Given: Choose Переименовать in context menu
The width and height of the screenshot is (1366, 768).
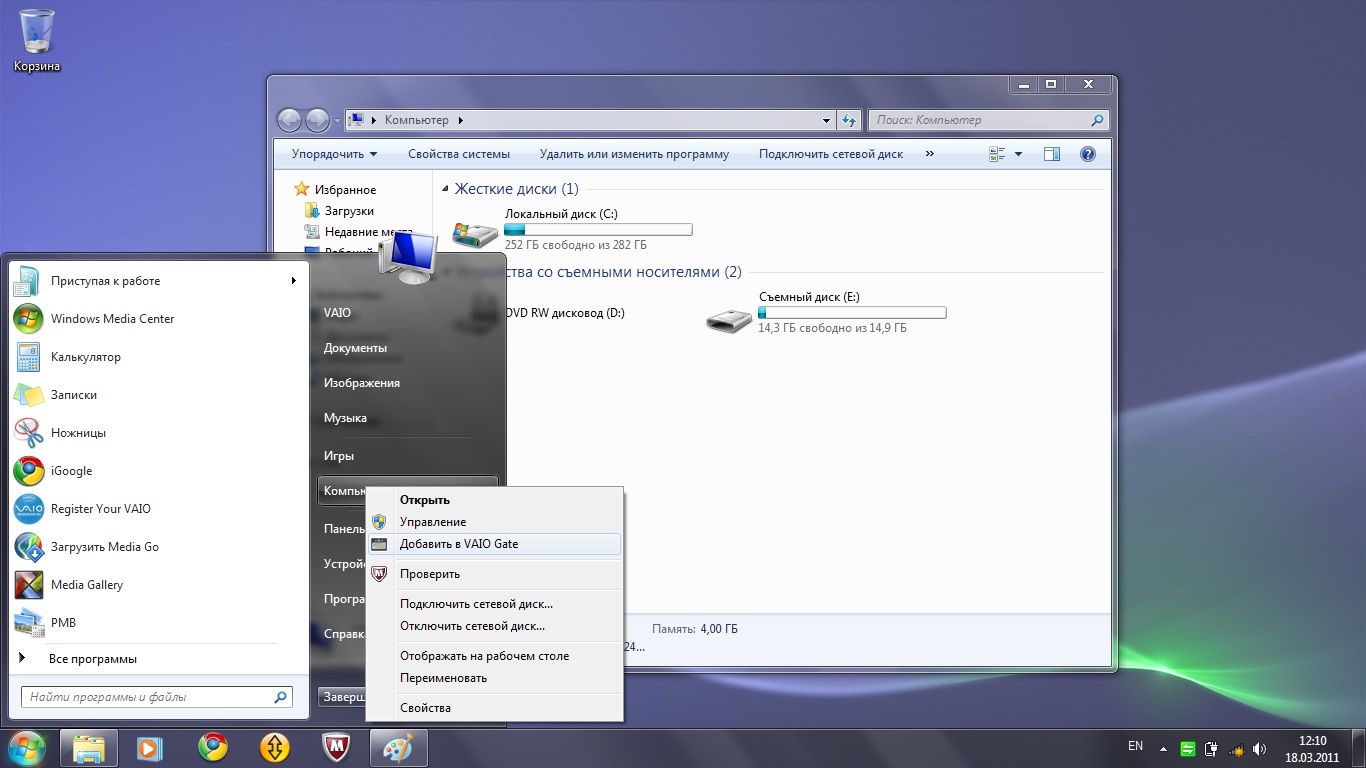Looking at the screenshot, I should (x=494, y=678).
